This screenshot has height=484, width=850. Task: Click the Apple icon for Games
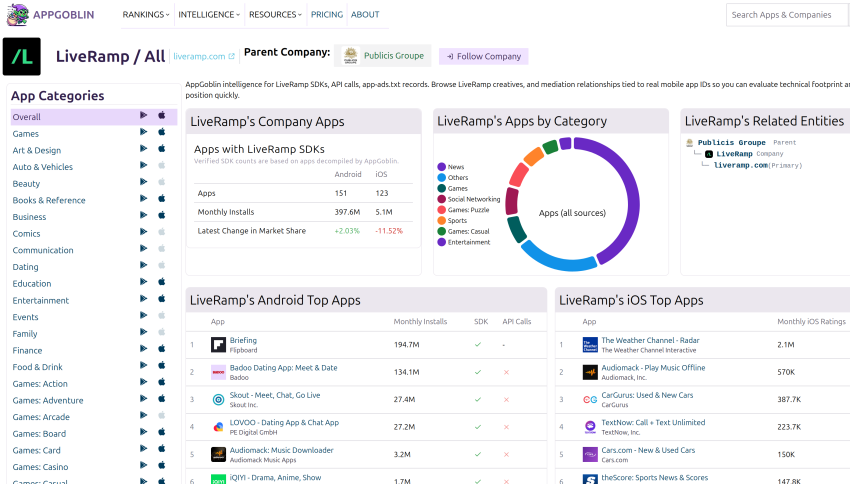point(162,132)
